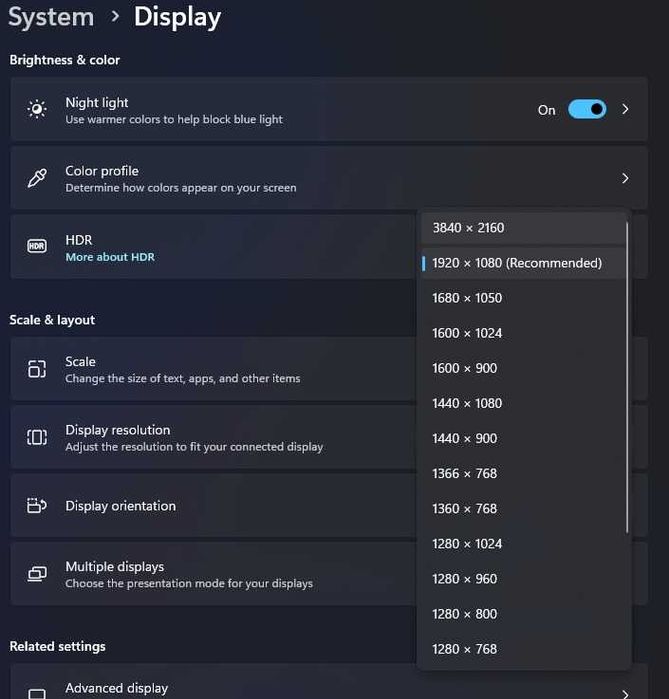Select 1280 × 800 resolution

point(522,614)
